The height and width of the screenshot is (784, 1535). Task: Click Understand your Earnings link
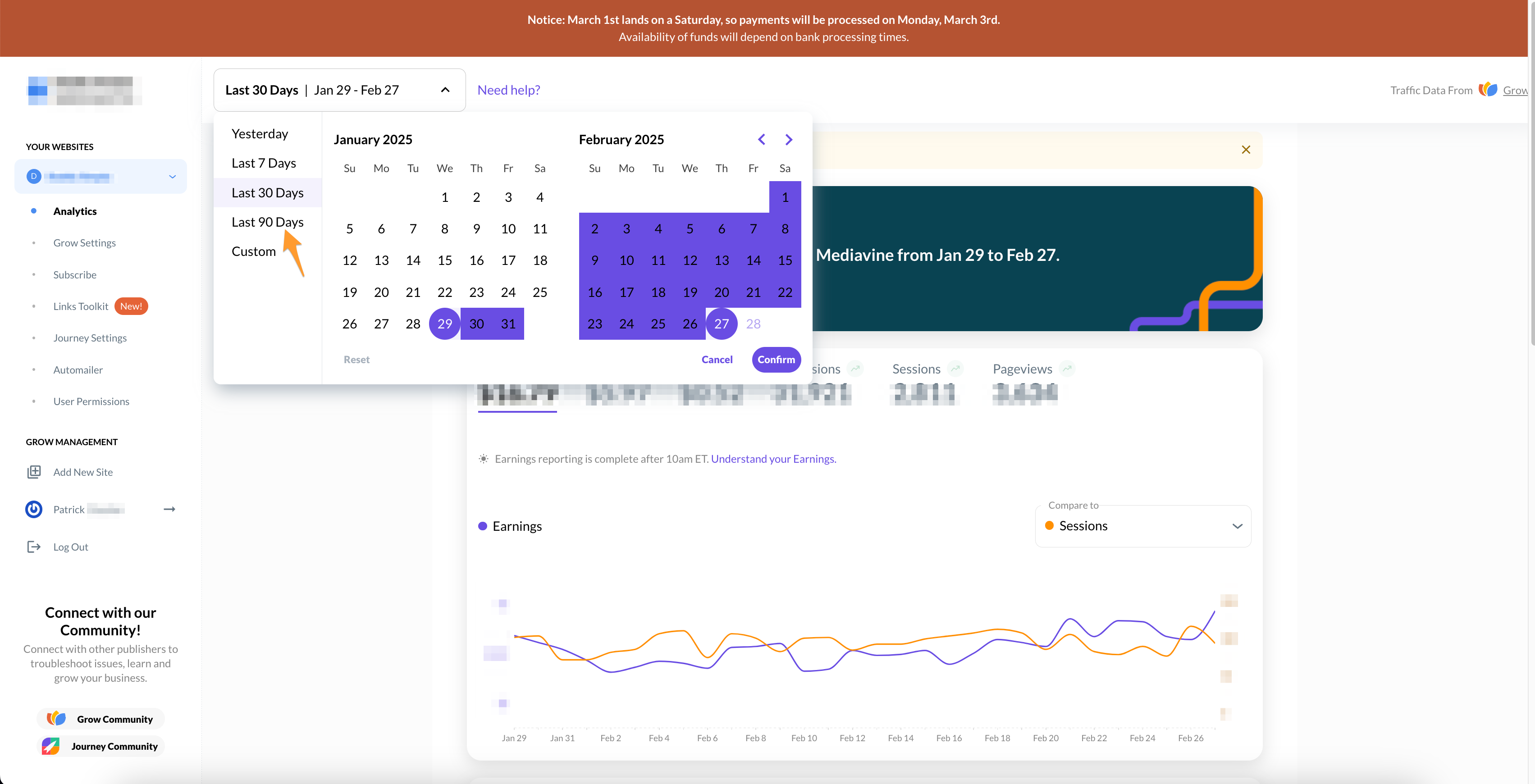[773, 459]
